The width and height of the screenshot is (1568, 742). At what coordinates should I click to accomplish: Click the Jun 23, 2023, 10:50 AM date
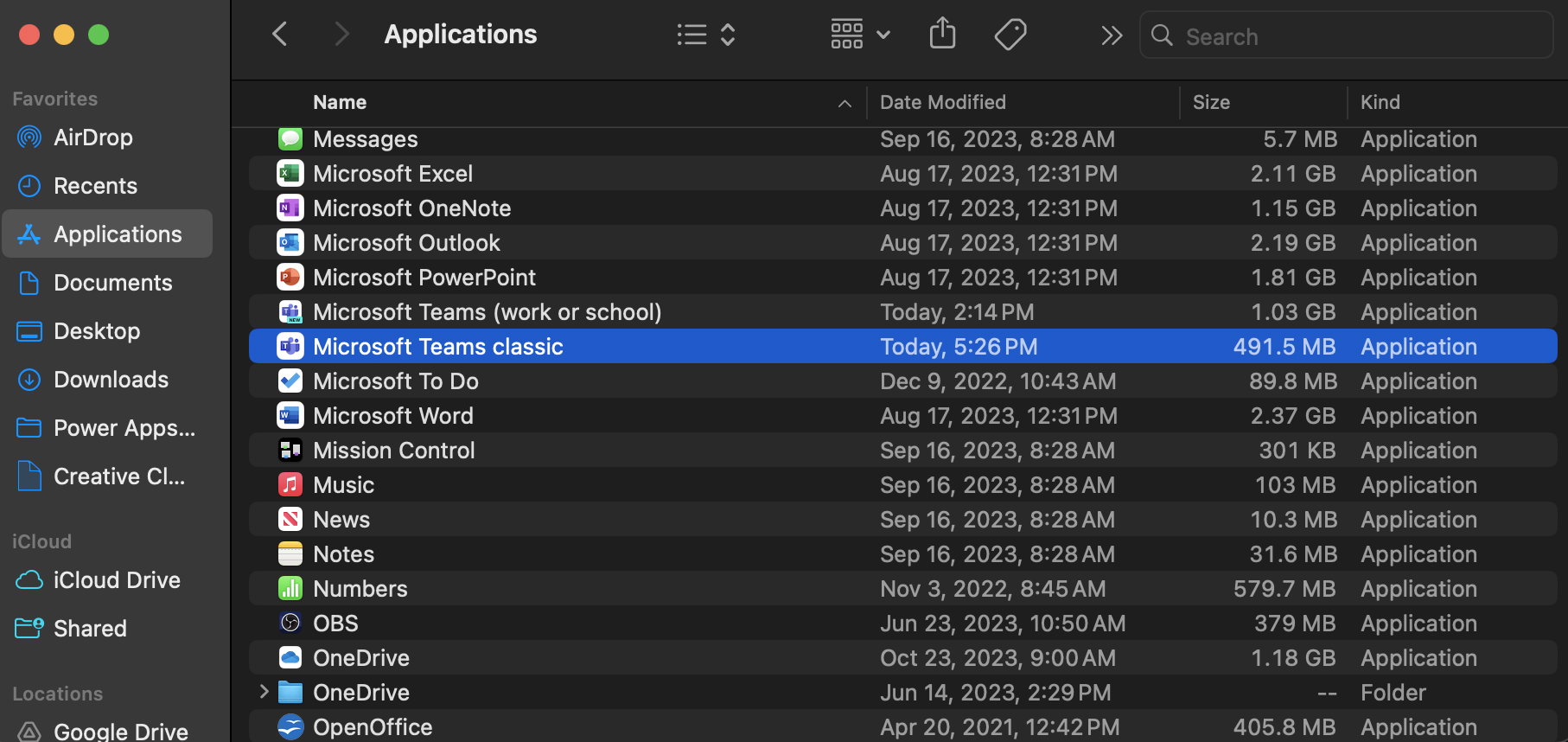click(1003, 624)
